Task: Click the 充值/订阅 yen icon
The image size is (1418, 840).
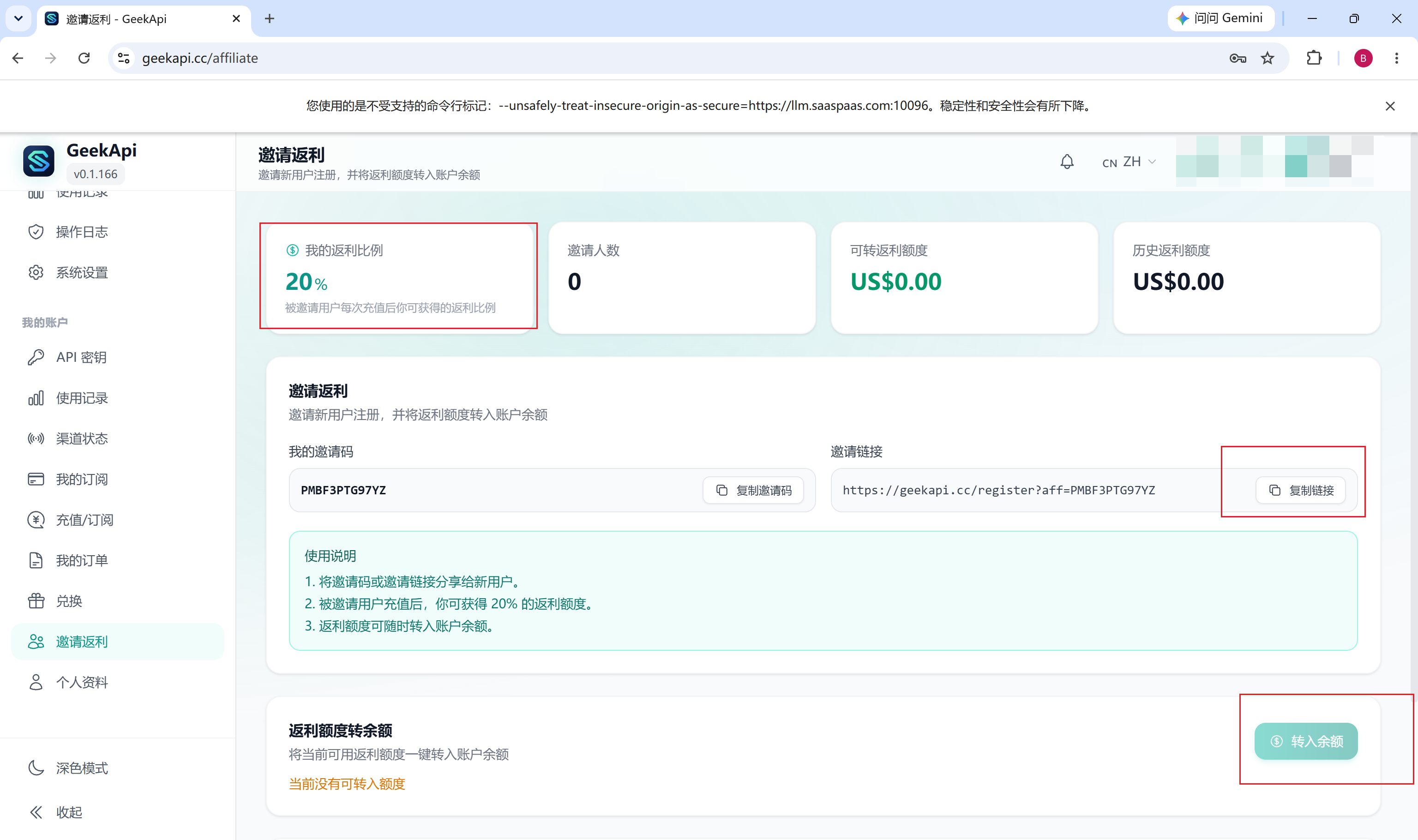Action: tap(36, 520)
